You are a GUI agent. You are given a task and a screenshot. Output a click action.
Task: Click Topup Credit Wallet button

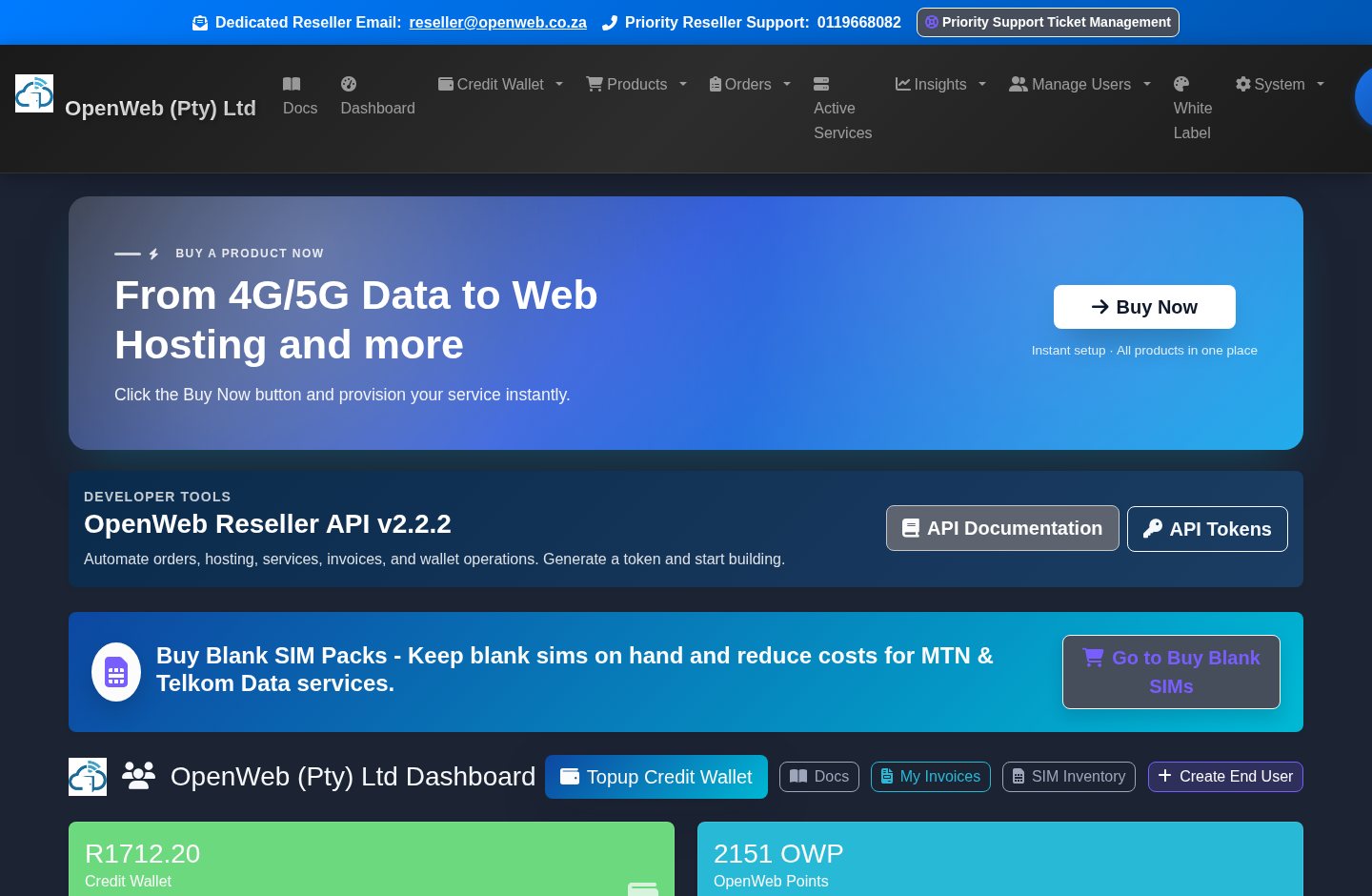(656, 777)
